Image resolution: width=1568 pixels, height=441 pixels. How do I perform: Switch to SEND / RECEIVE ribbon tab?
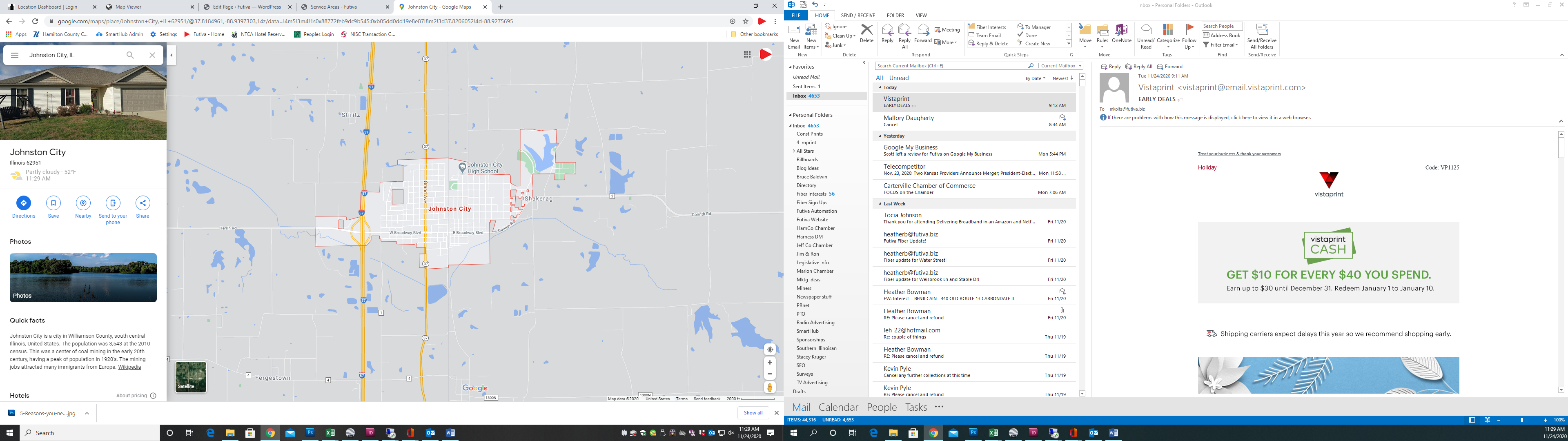(x=857, y=15)
